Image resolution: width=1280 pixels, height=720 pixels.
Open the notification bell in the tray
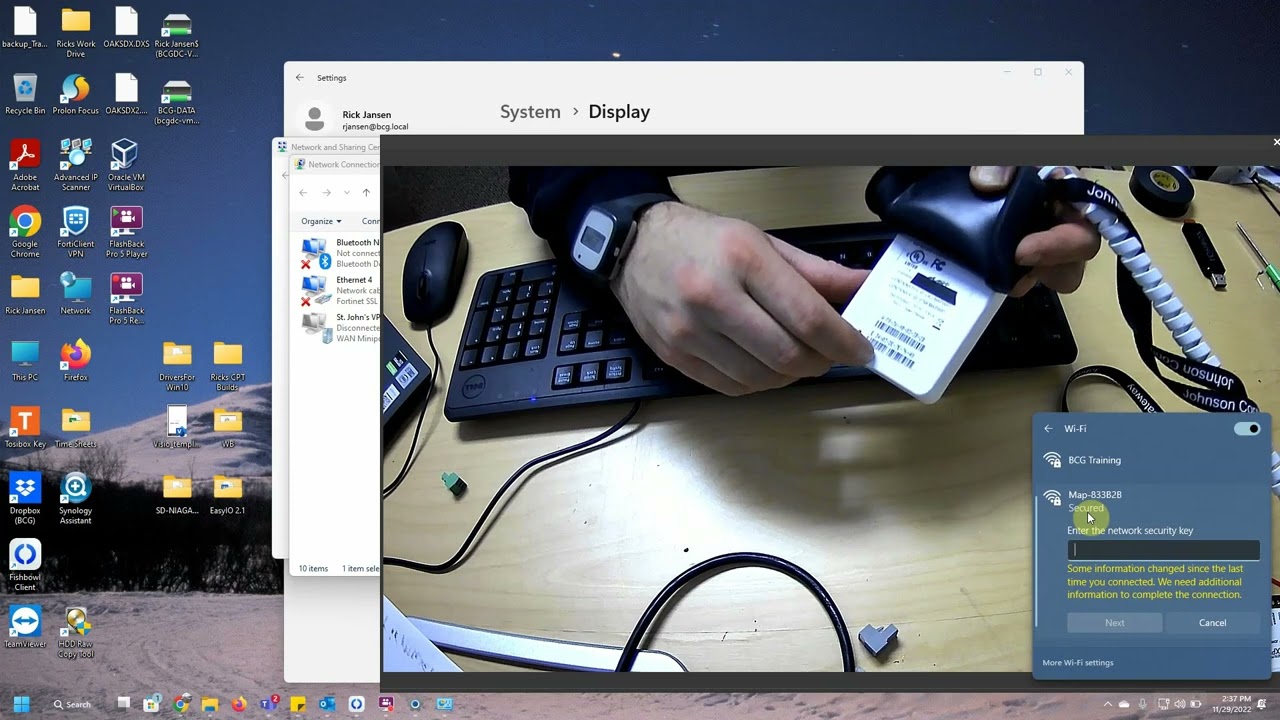pyautogui.click(x=1264, y=704)
